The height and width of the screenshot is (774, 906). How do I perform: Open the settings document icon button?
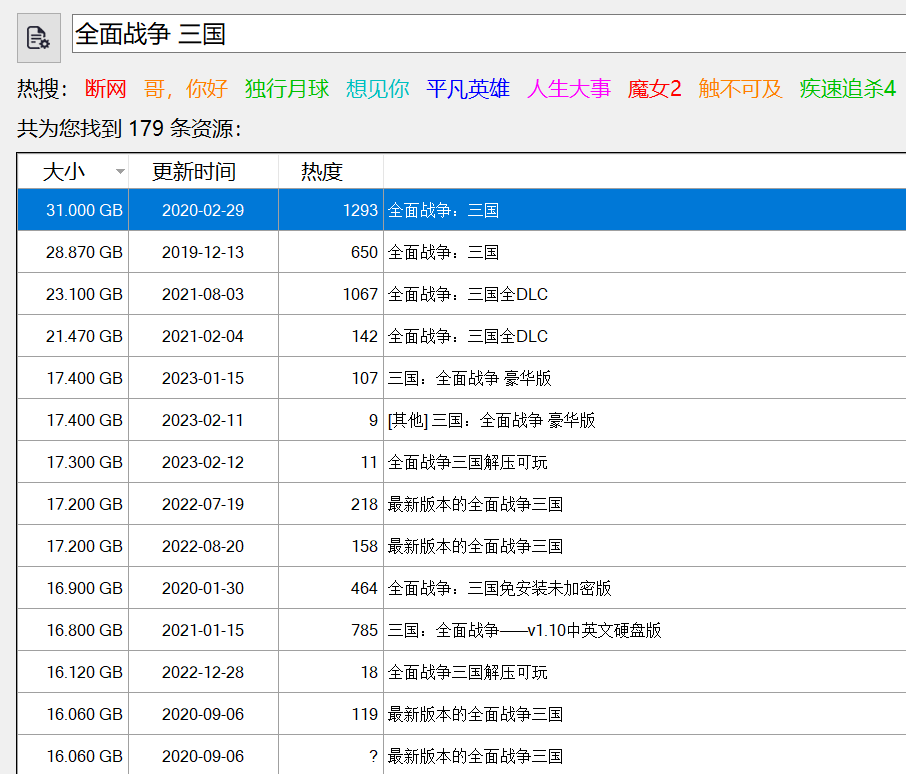pos(39,38)
